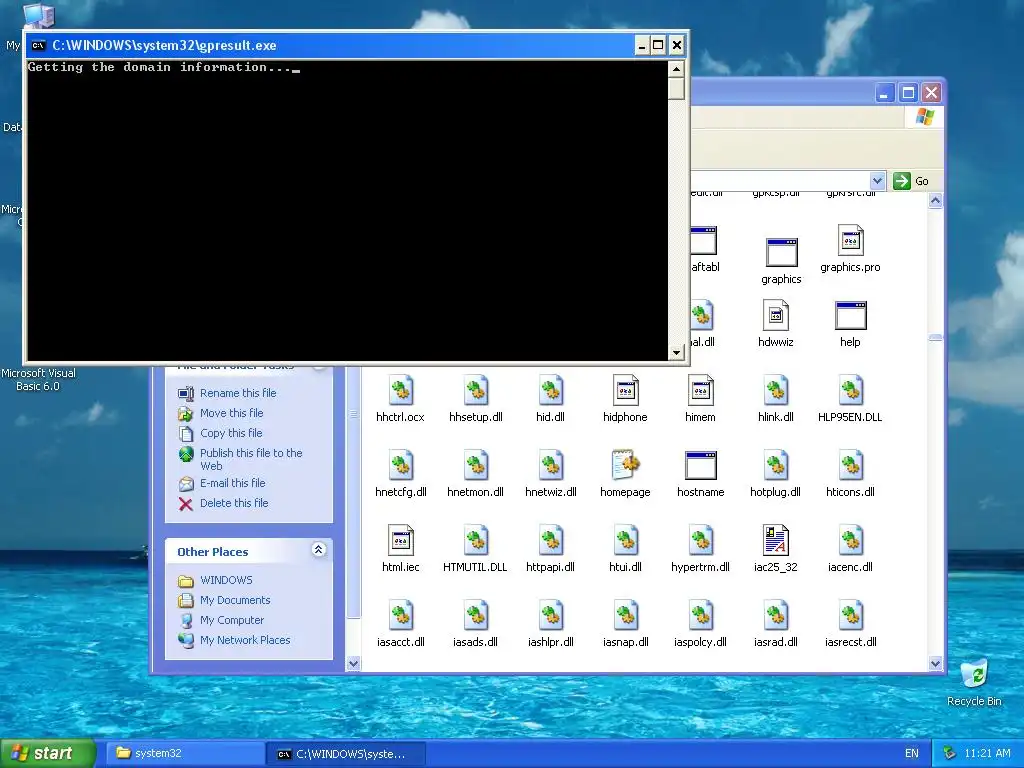Select the hotplug.dll file icon
The width and height of the screenshot is (1024, 768).
click(775, 466)
